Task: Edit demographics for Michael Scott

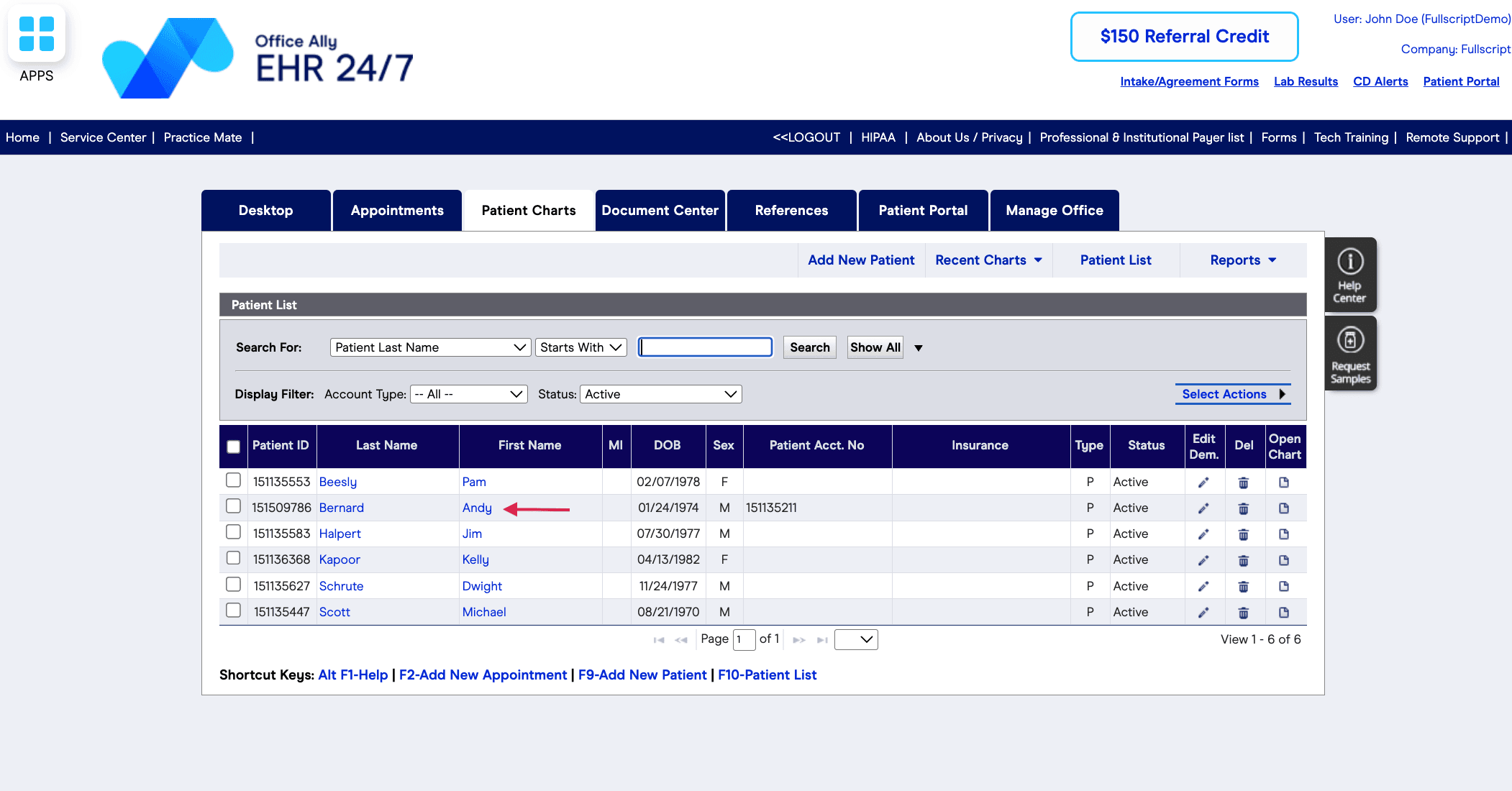Action: click(1203, 613)
